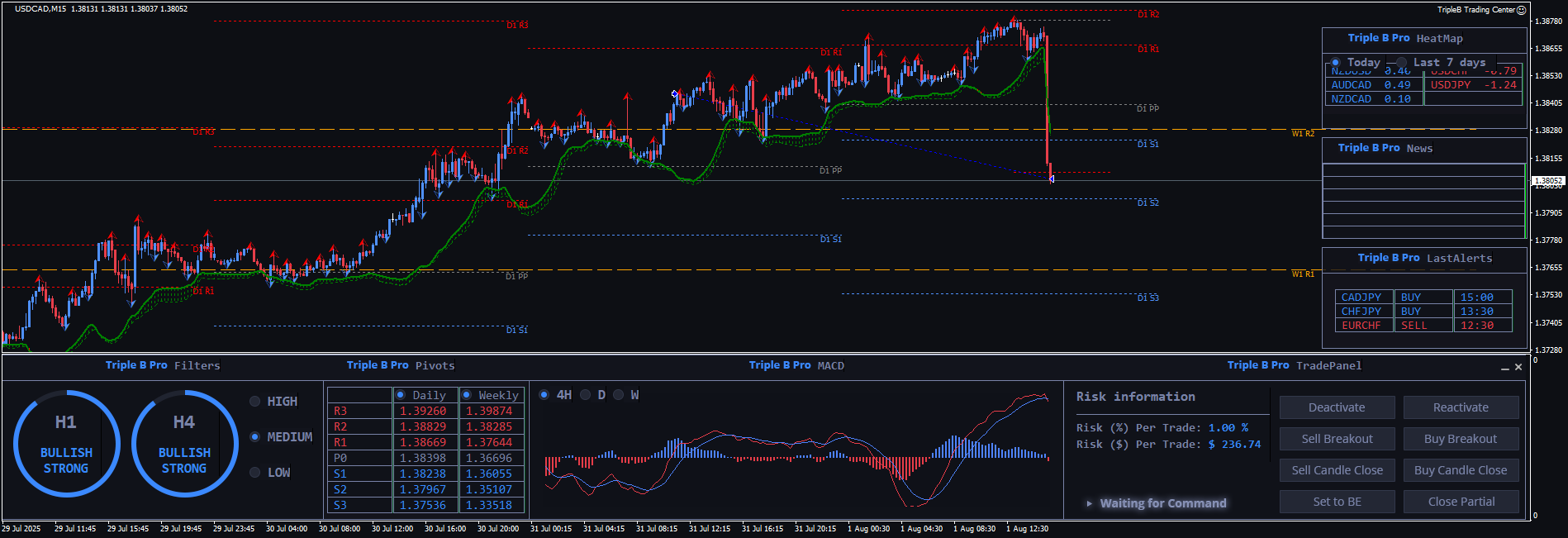Image resolution: width=1568 pixels, height=538 pixels.
Task: Toggle the Weekly pivots radio button
Action: pyautogui.click(x=467, y=395)
